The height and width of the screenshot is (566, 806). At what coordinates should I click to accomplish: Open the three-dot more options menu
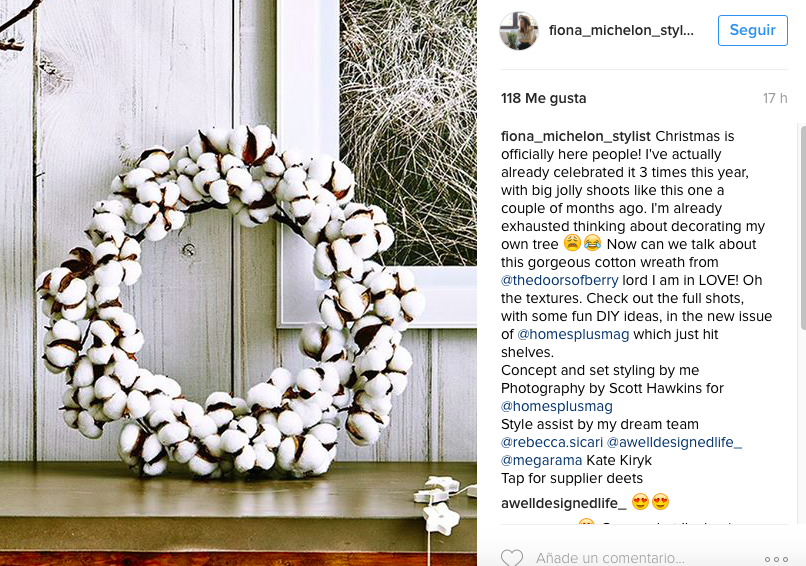pyautogui.click(x=776, y=559)
